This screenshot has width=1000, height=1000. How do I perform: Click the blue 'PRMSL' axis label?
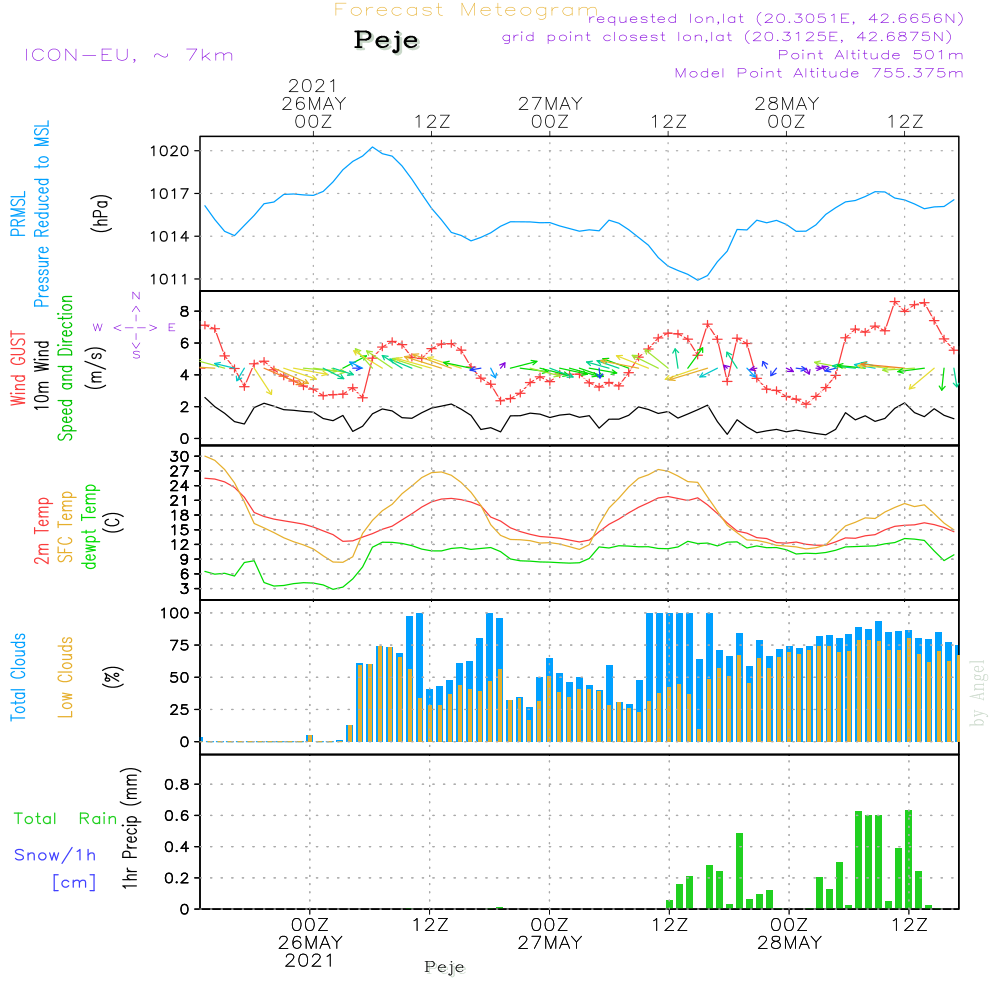click(18, 214)
